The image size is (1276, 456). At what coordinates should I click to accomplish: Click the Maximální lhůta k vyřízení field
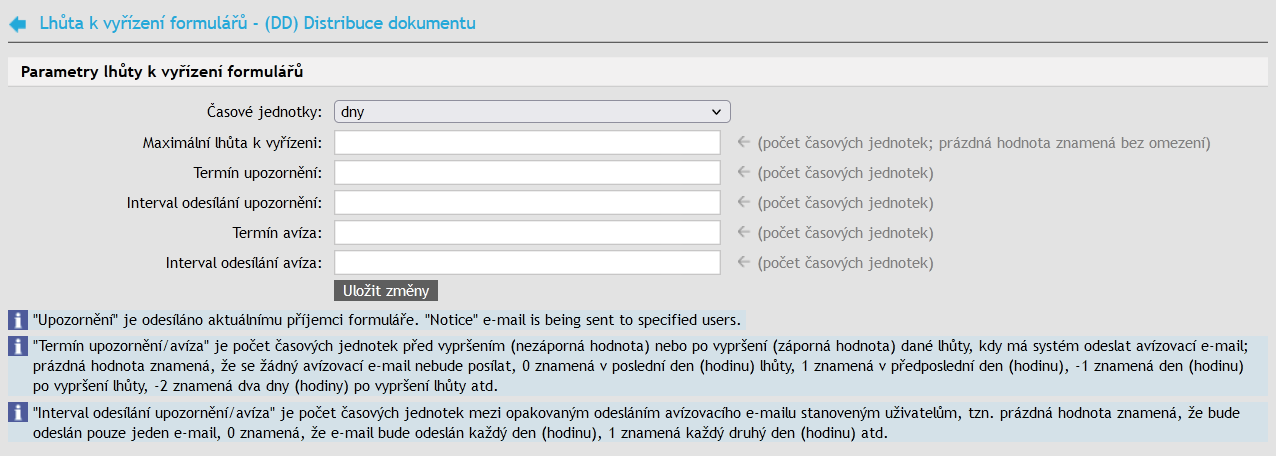pos(527,143)
